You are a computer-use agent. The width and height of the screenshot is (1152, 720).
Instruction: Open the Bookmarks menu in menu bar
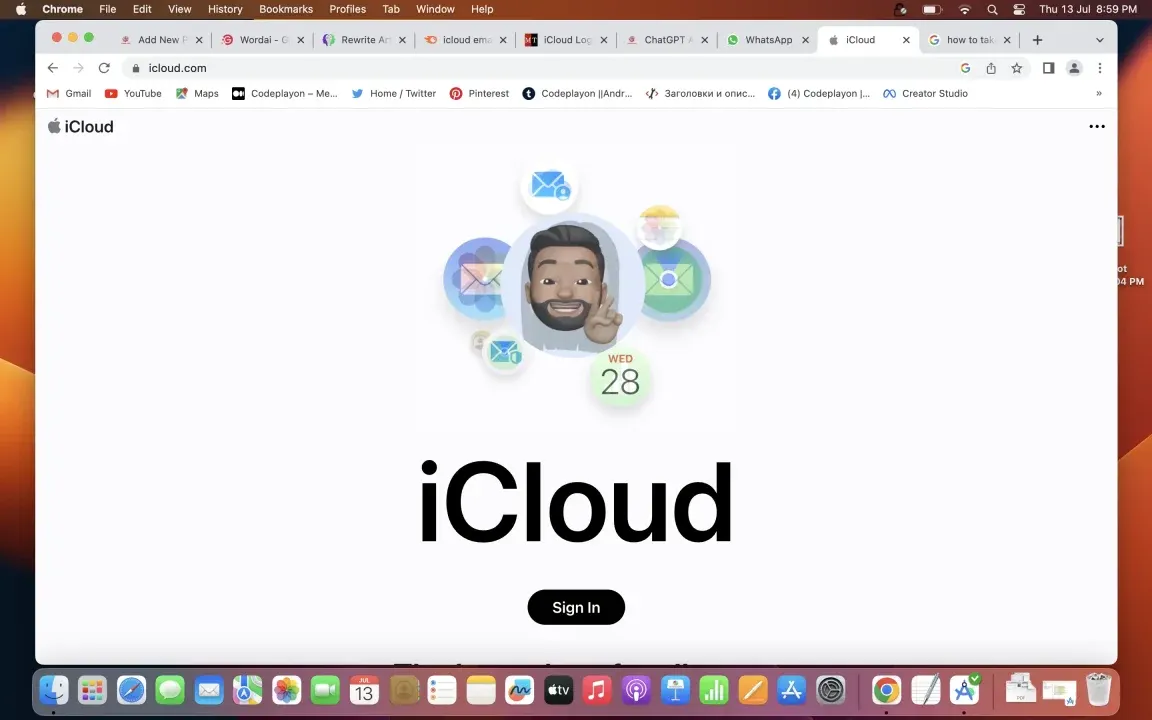(x=286, y=9)
